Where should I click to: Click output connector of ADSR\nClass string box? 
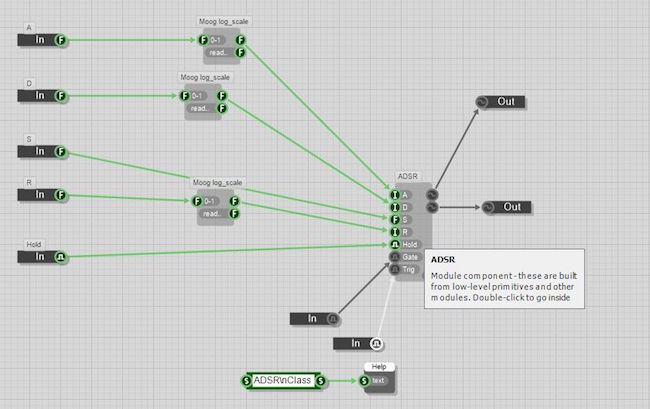320,380
